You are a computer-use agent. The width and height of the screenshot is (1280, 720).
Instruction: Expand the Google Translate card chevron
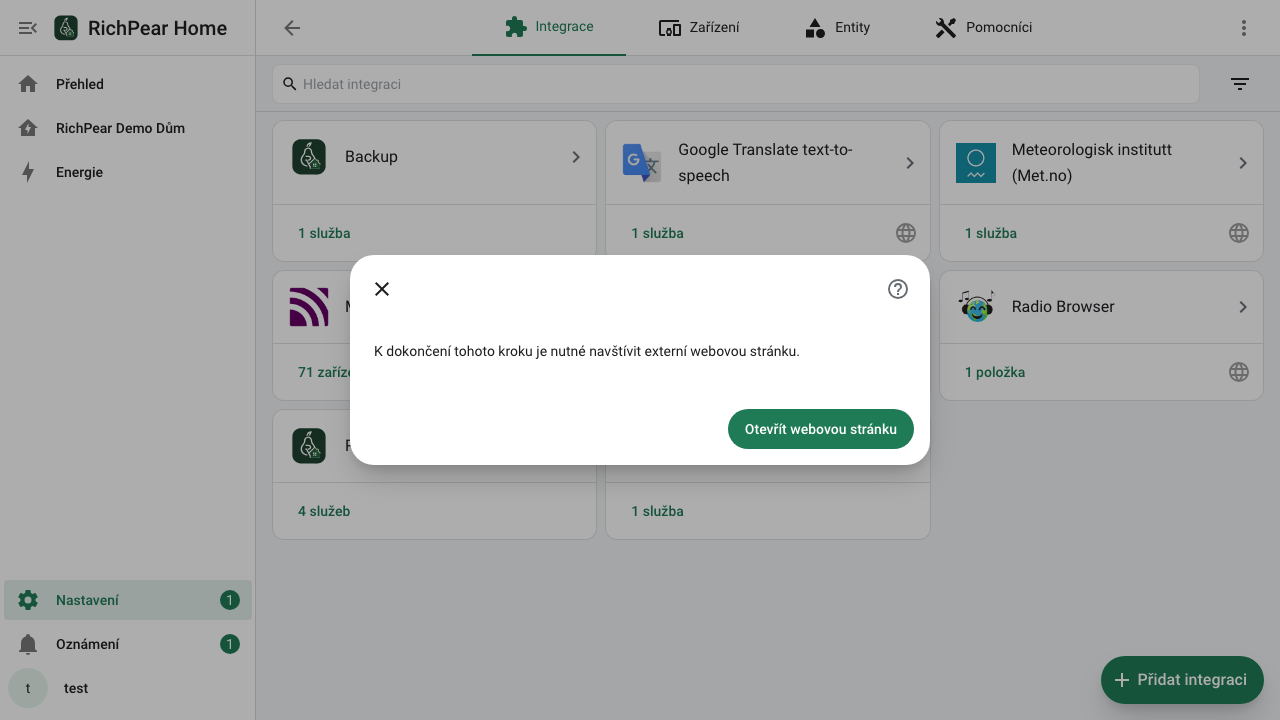coord(910,163)
